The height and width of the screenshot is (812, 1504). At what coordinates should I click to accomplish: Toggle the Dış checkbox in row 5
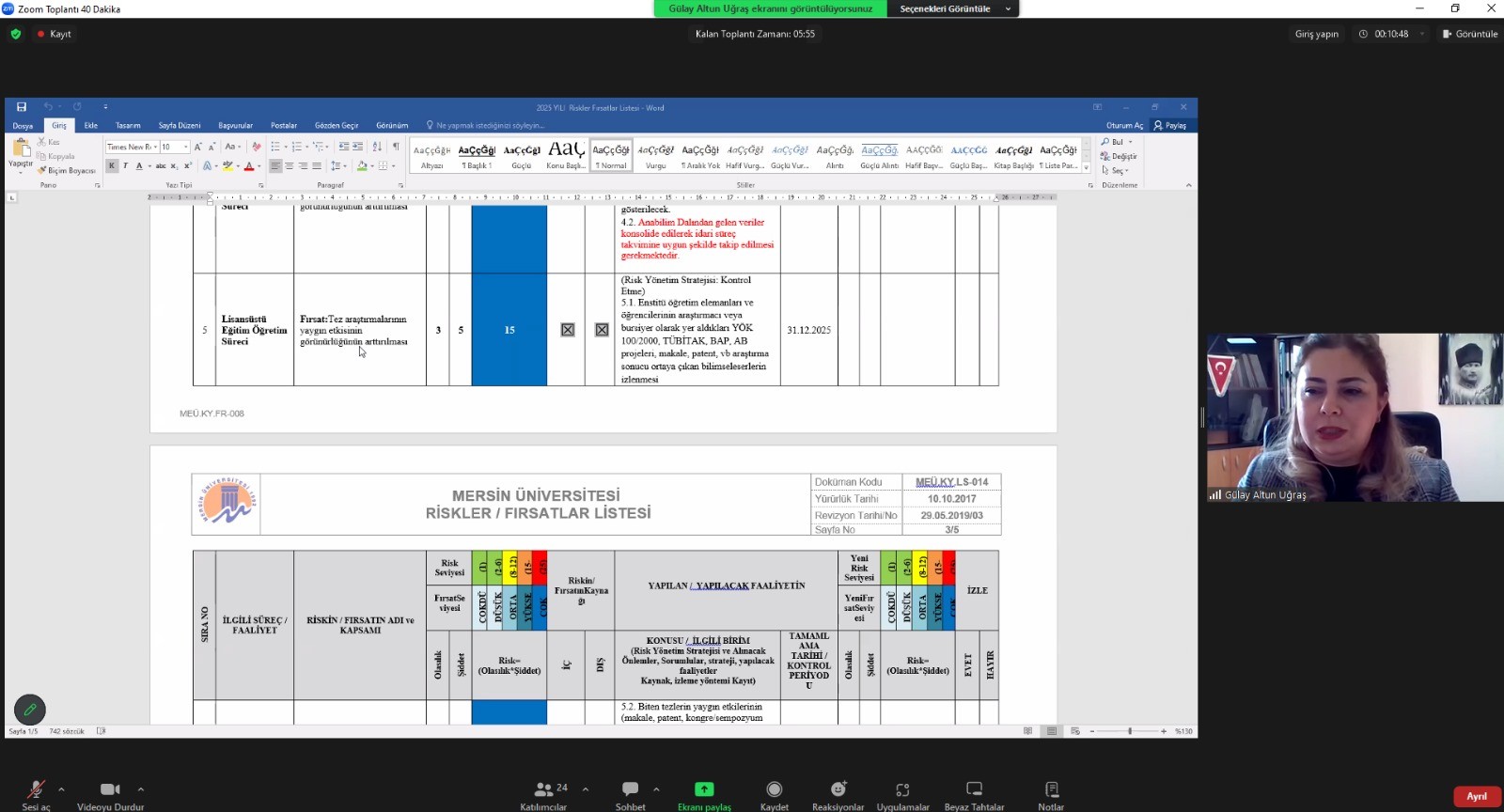pos(602,330)
